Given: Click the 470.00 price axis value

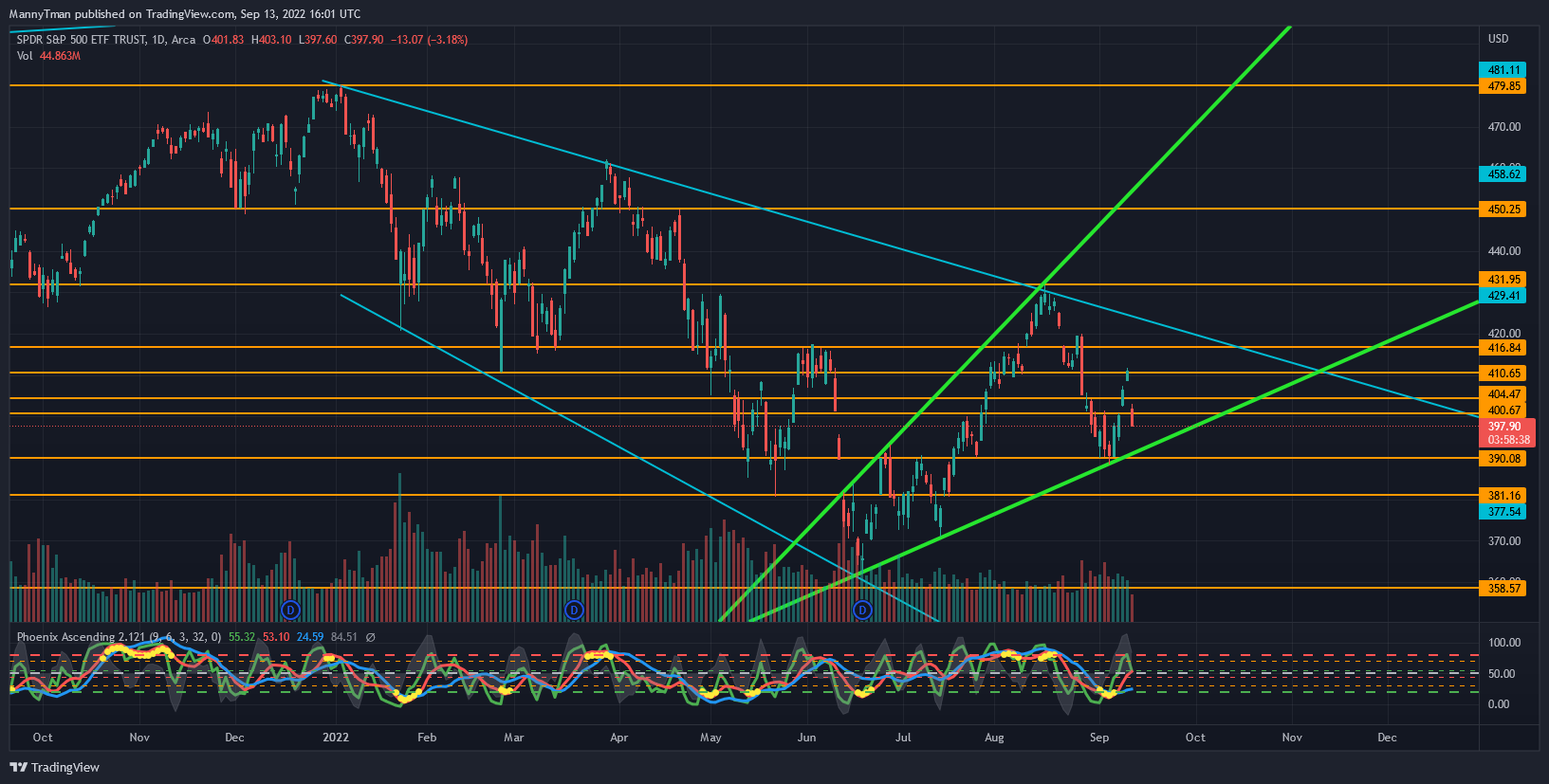Looking at the screenshot, I should (1504, 126).
